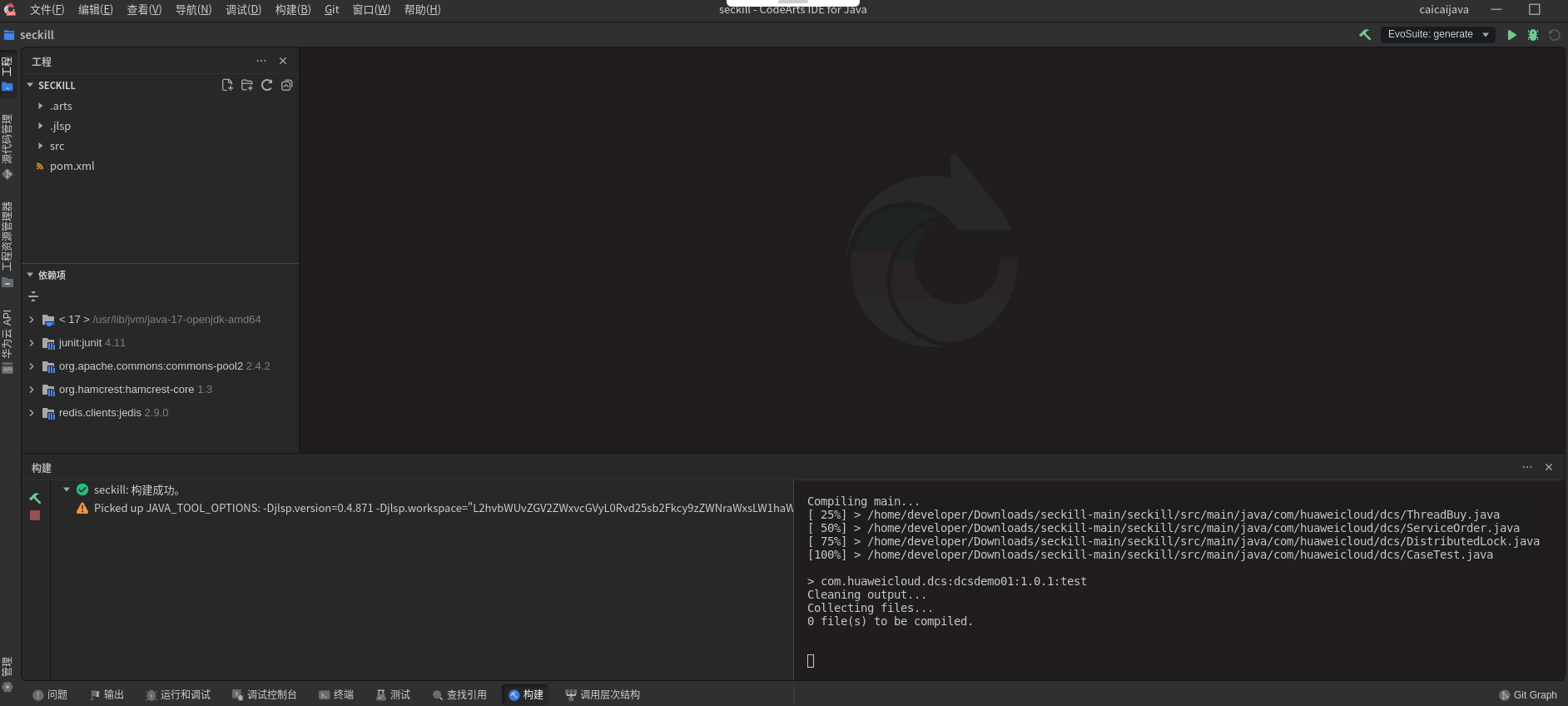The image size is (1568, 706).
Task: Open the 帮助(H) menu
Action: click(x=422, y=10)
